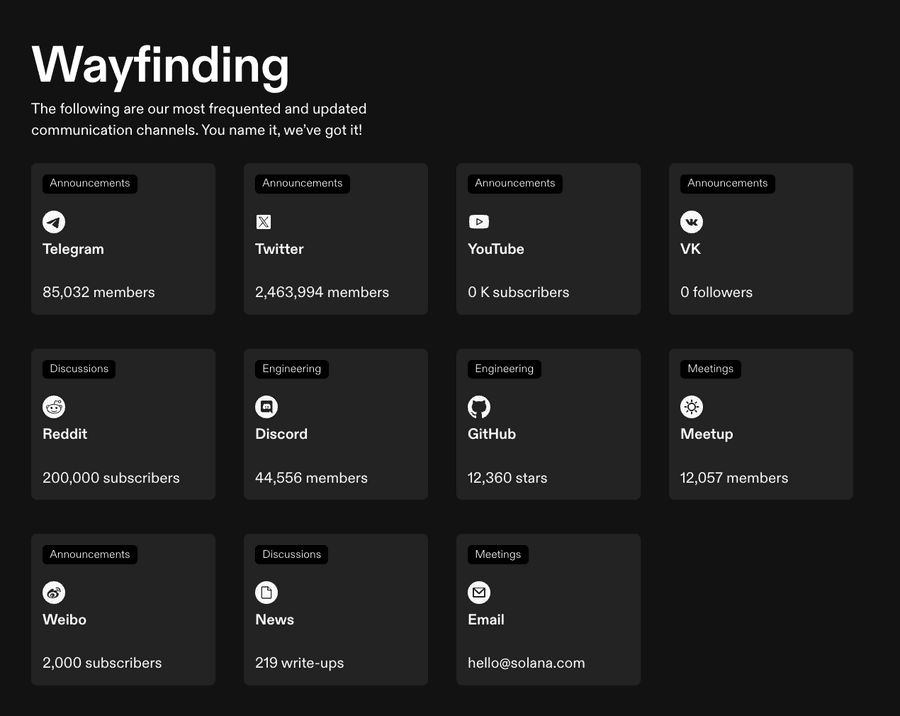Click the Meetup sun icon
The width and height of the screenshot is (900, 716).
(691, 407)
